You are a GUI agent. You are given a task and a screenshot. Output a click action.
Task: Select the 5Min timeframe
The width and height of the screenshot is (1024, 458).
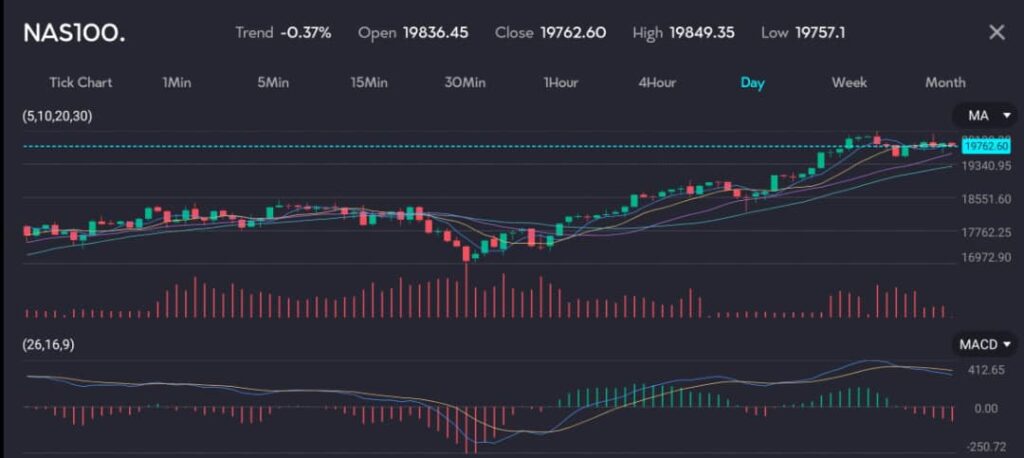273,82
